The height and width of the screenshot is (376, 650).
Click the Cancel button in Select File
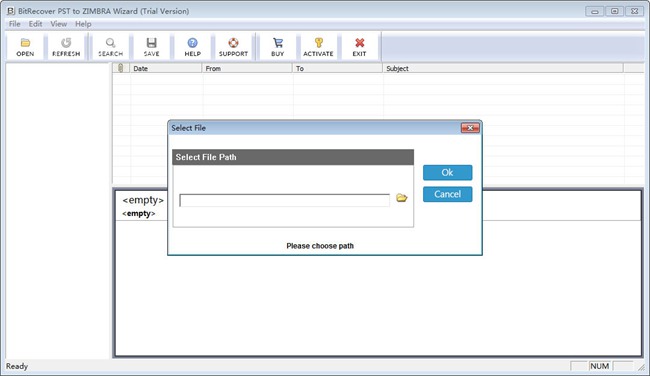click(447, 194)
